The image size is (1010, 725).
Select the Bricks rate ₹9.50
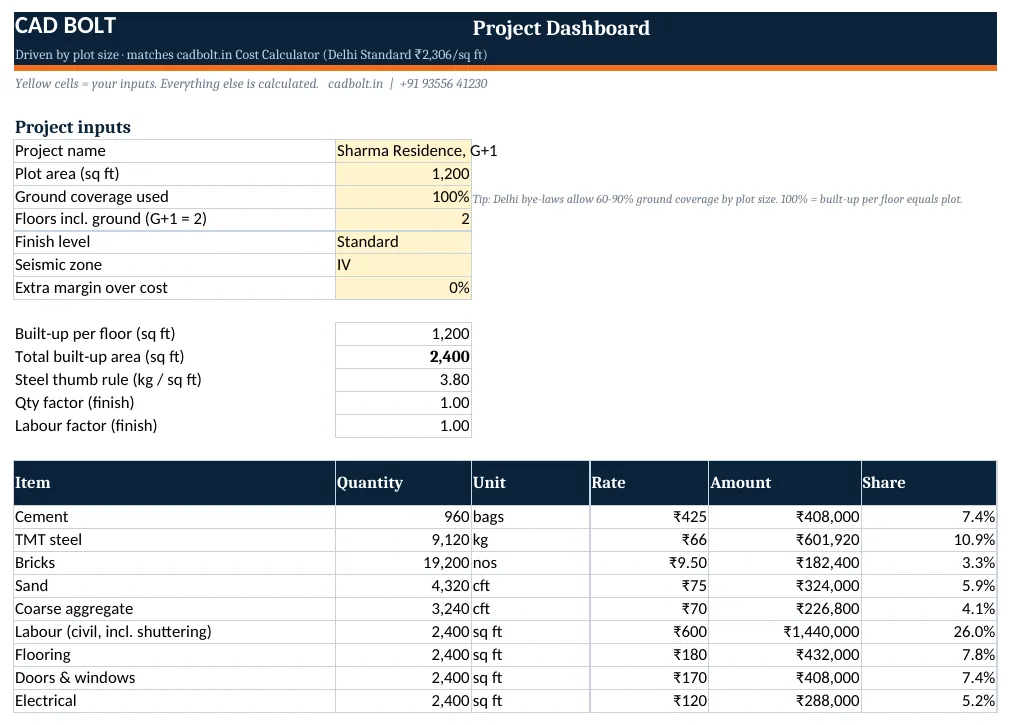coord(649,563)
